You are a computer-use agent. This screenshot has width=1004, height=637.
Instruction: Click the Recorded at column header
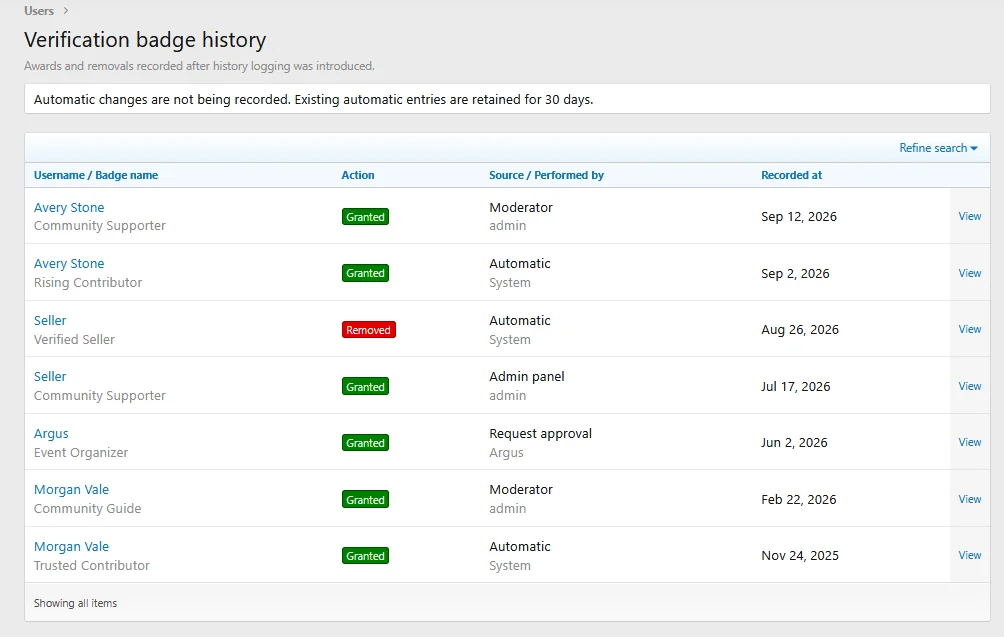791,175
